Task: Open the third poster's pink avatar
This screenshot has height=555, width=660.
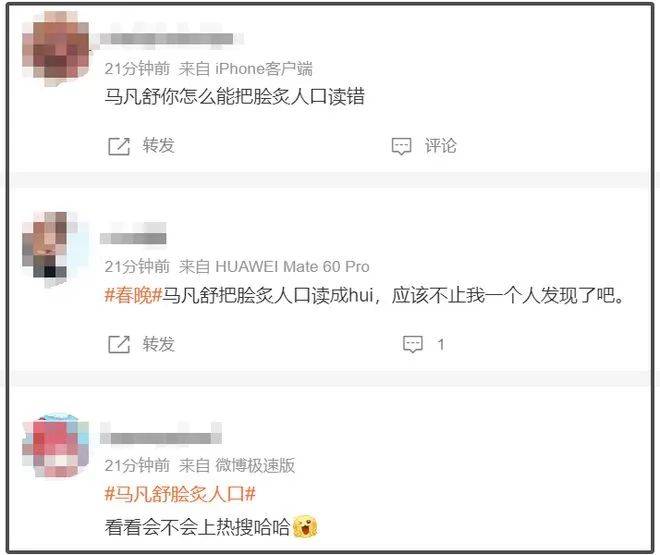Action: [55, 447]
